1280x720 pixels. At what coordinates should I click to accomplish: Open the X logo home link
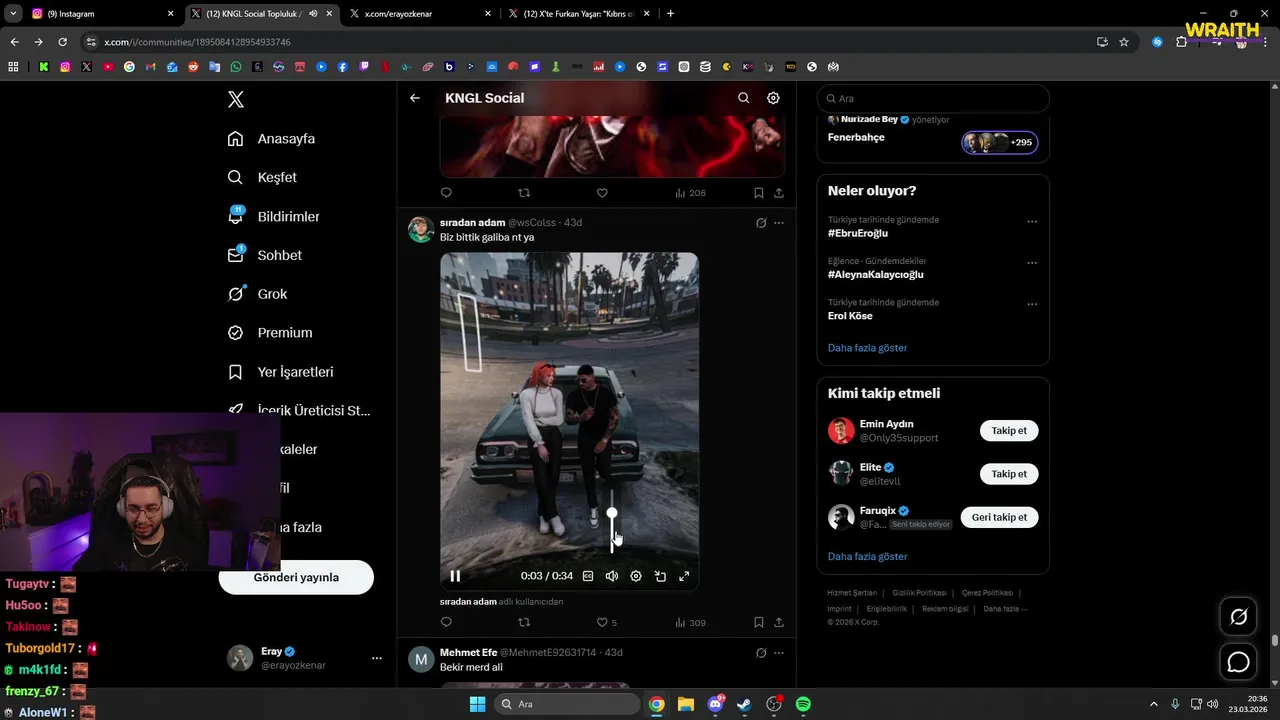(236, 99)
